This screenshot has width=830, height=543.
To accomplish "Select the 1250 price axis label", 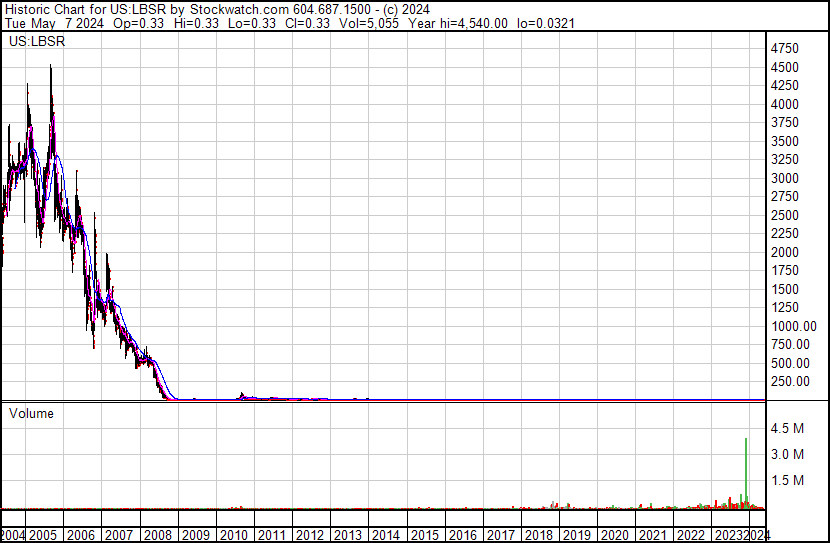I will pyautogui.click(x=784, y=308).
